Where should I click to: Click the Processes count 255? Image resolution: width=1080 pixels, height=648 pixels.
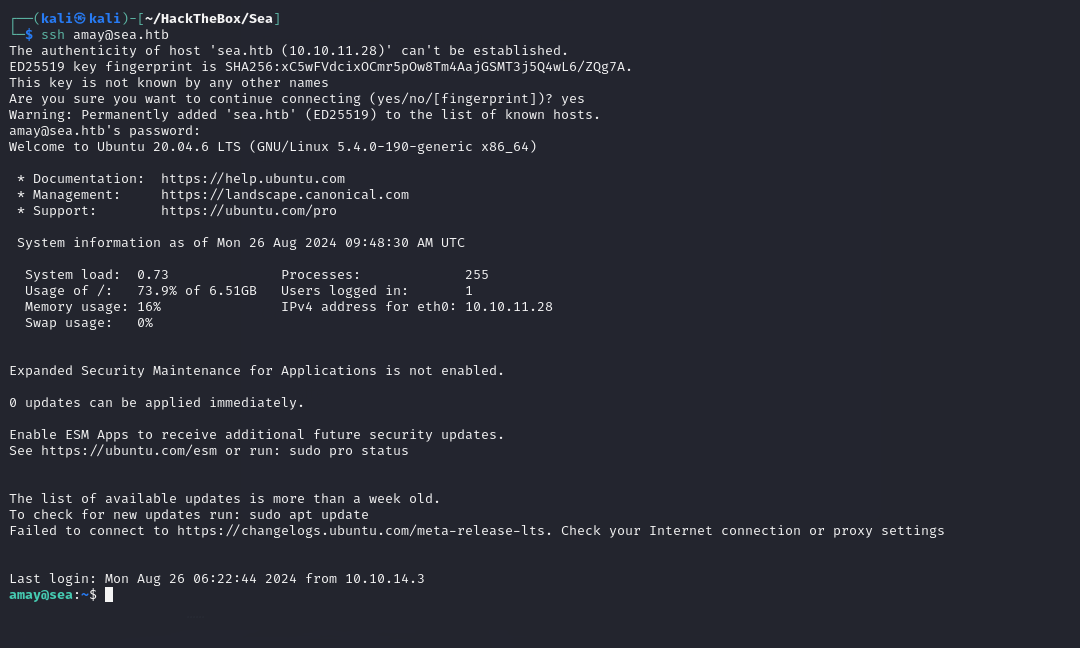pos(477,275)
